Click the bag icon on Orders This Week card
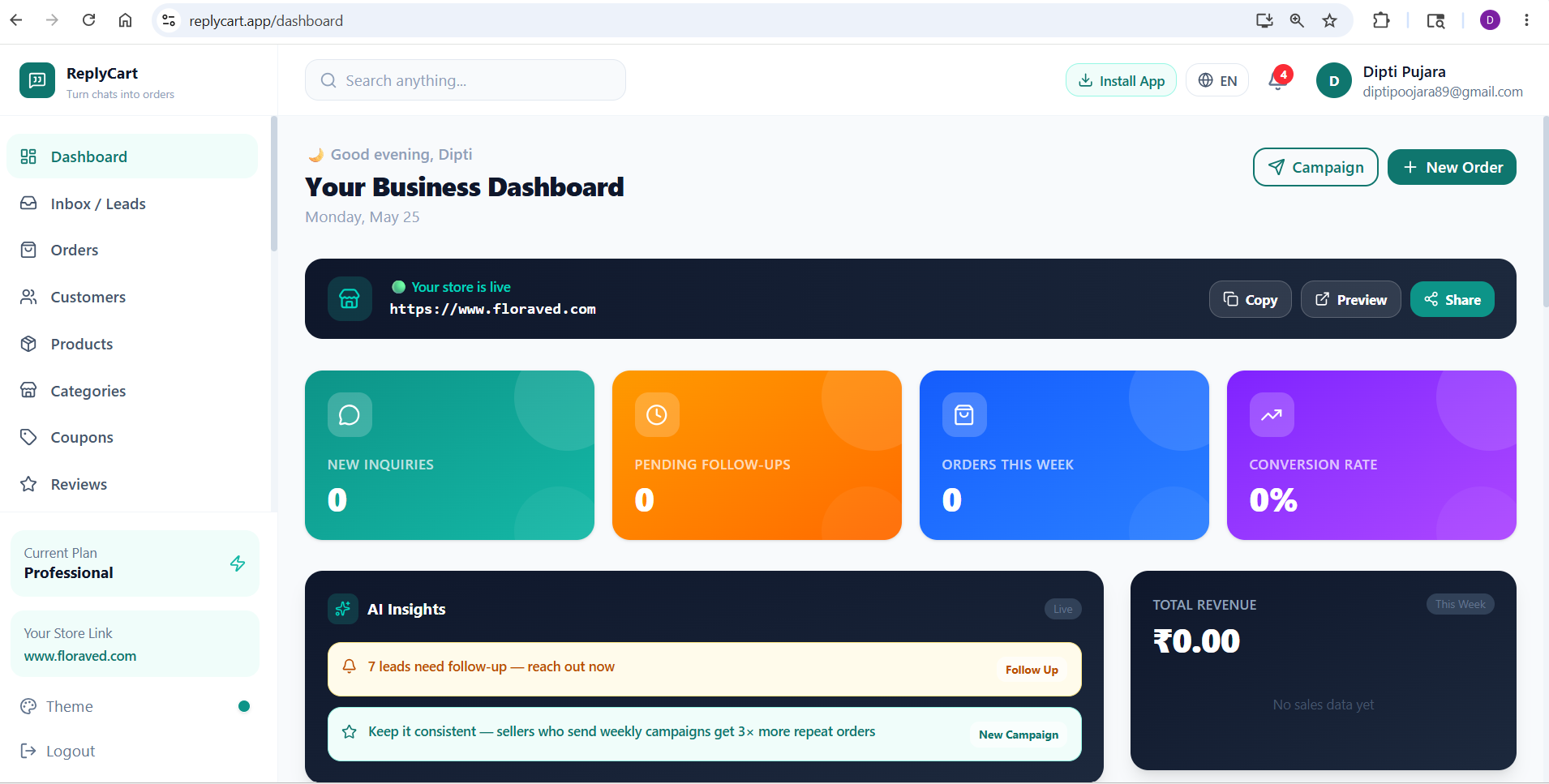Viewport: 1549px width, 784px height. [964, 415]
